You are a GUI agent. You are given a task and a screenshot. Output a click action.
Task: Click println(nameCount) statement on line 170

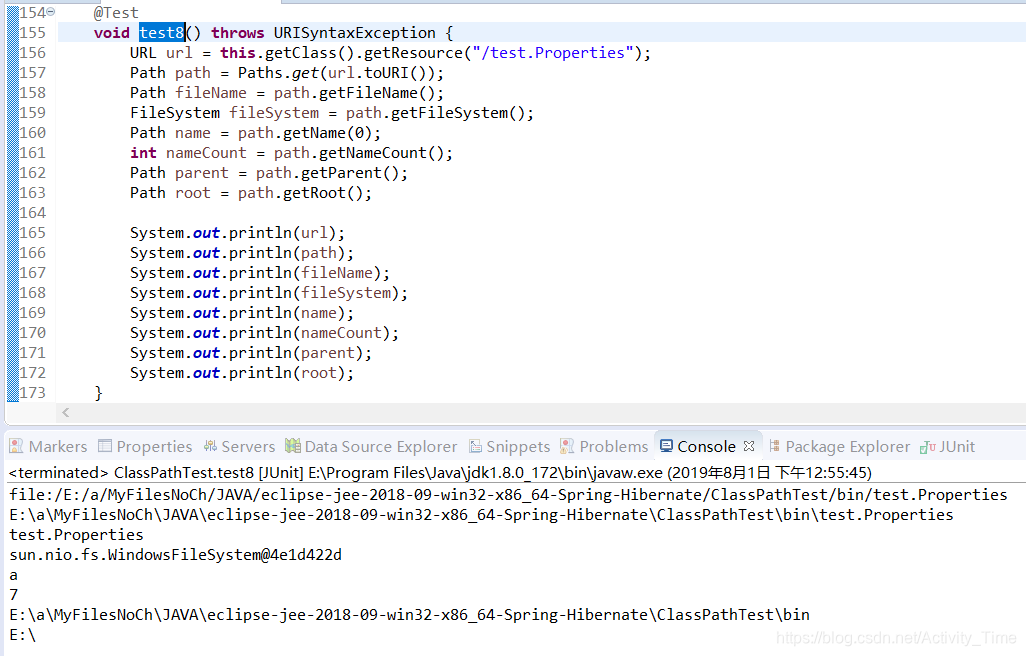[264, 333]
